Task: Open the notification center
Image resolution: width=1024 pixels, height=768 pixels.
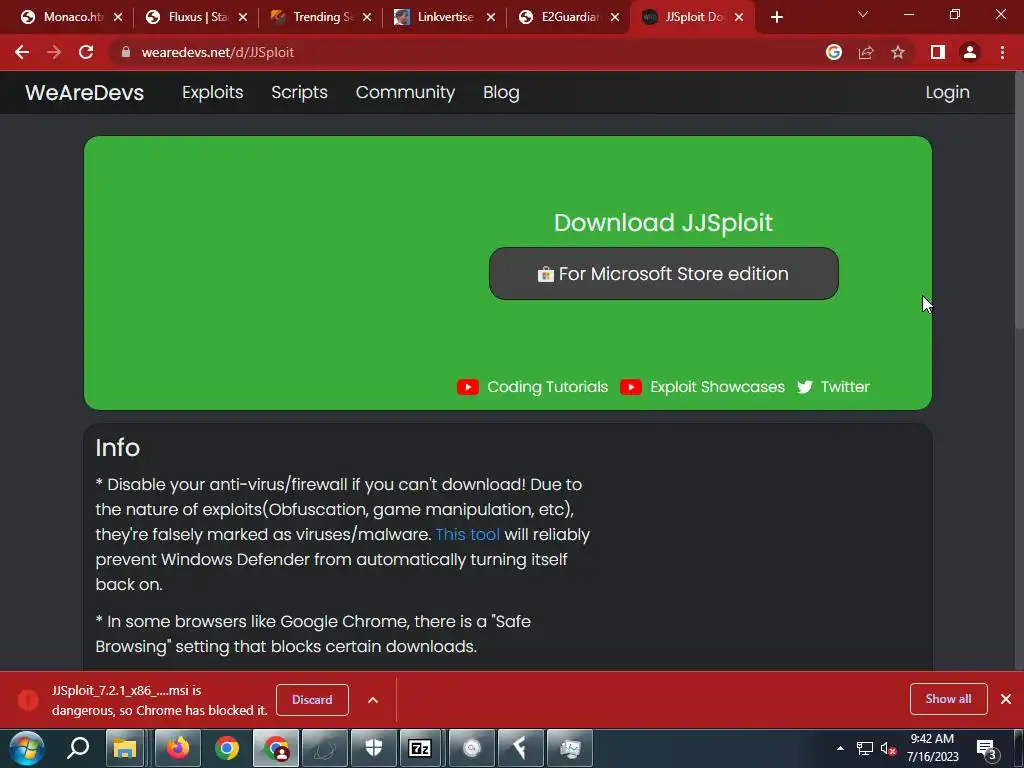Action: pos(986,748)
